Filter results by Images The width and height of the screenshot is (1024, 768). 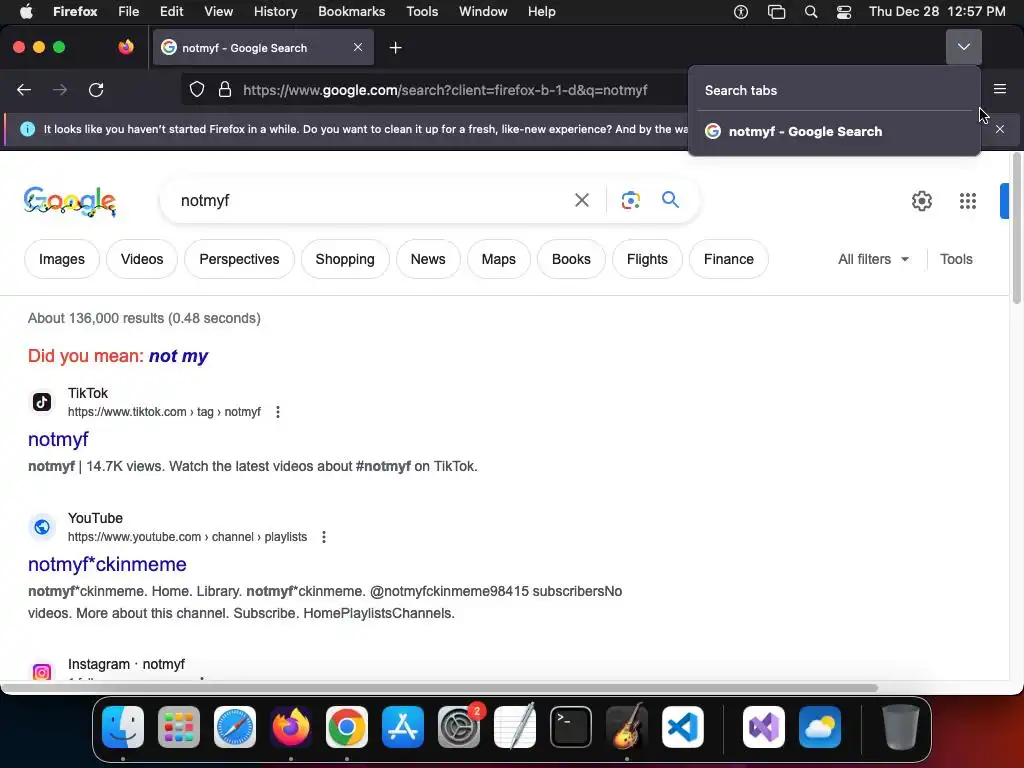click(x=62, y=259)
